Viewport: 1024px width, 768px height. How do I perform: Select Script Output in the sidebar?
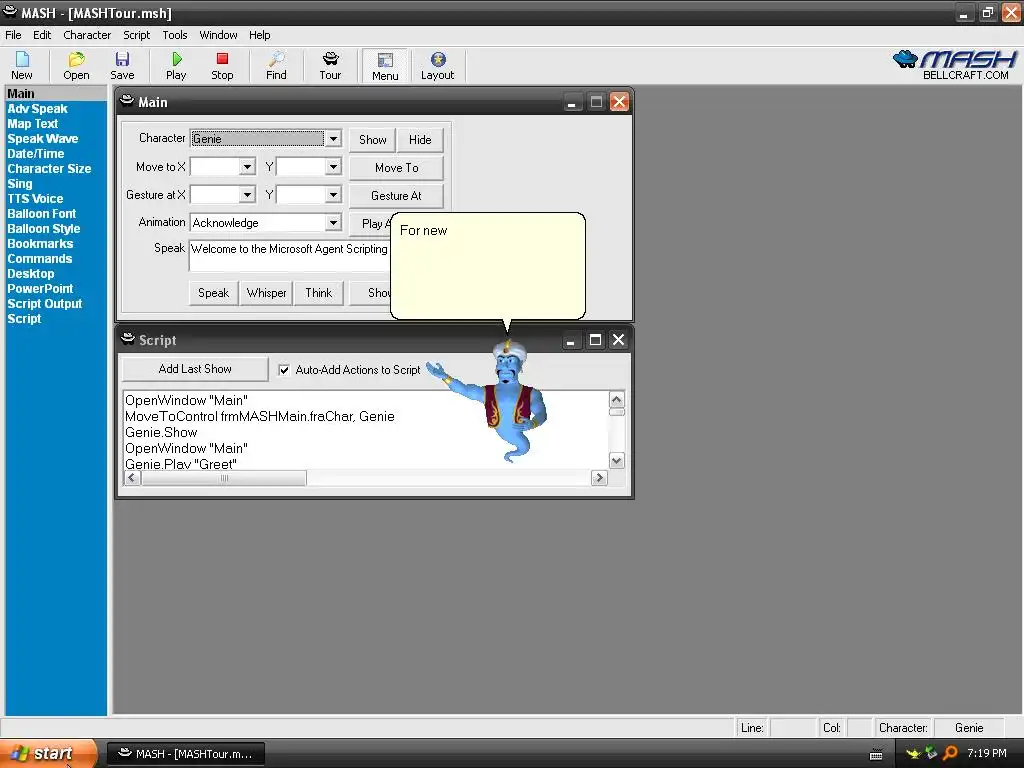tap(44, 304)
